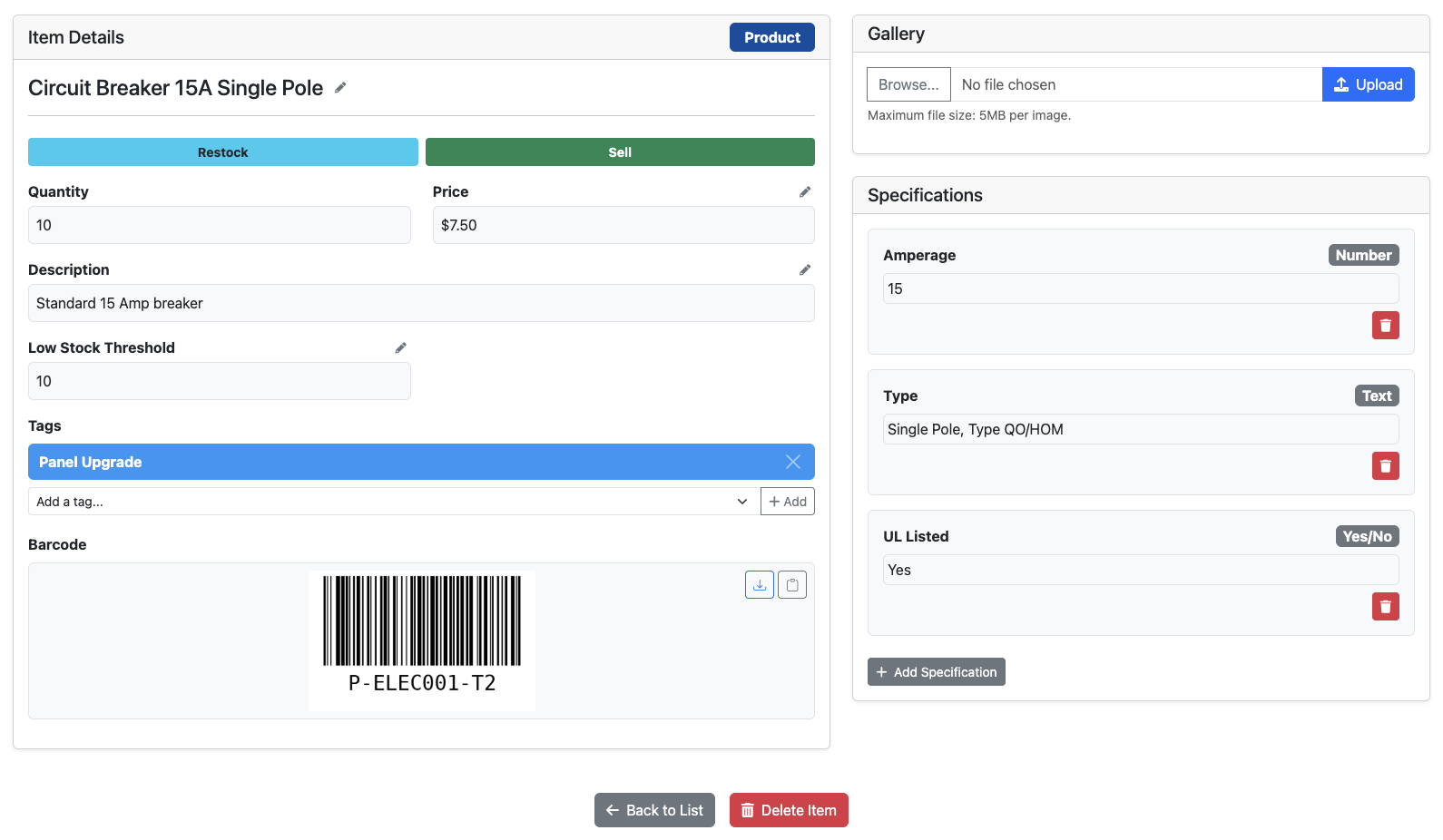Go Back to List

654,810
